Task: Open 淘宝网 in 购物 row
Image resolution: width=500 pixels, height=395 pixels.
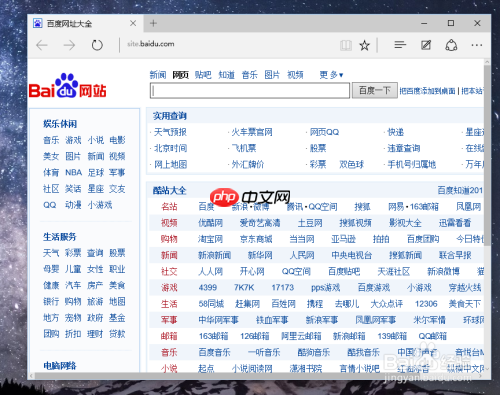Action: (x=210, y=239)
